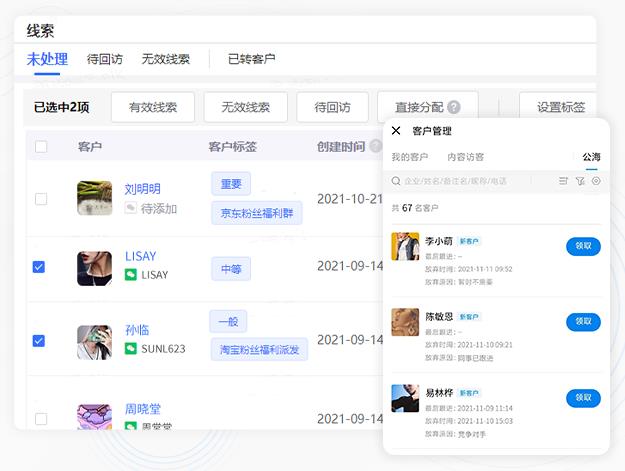Switch to the 未处理 tab
Viewport: 625px width, 471px height.
[x=47, y=59]
